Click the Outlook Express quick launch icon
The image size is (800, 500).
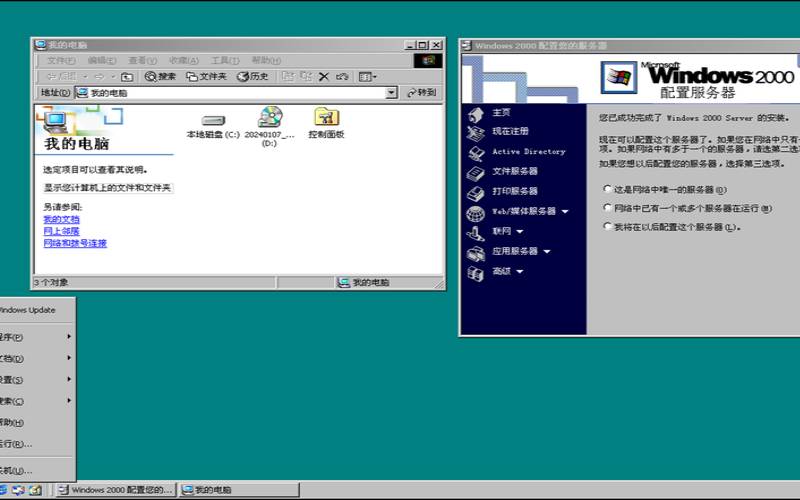tap(18, 490)
